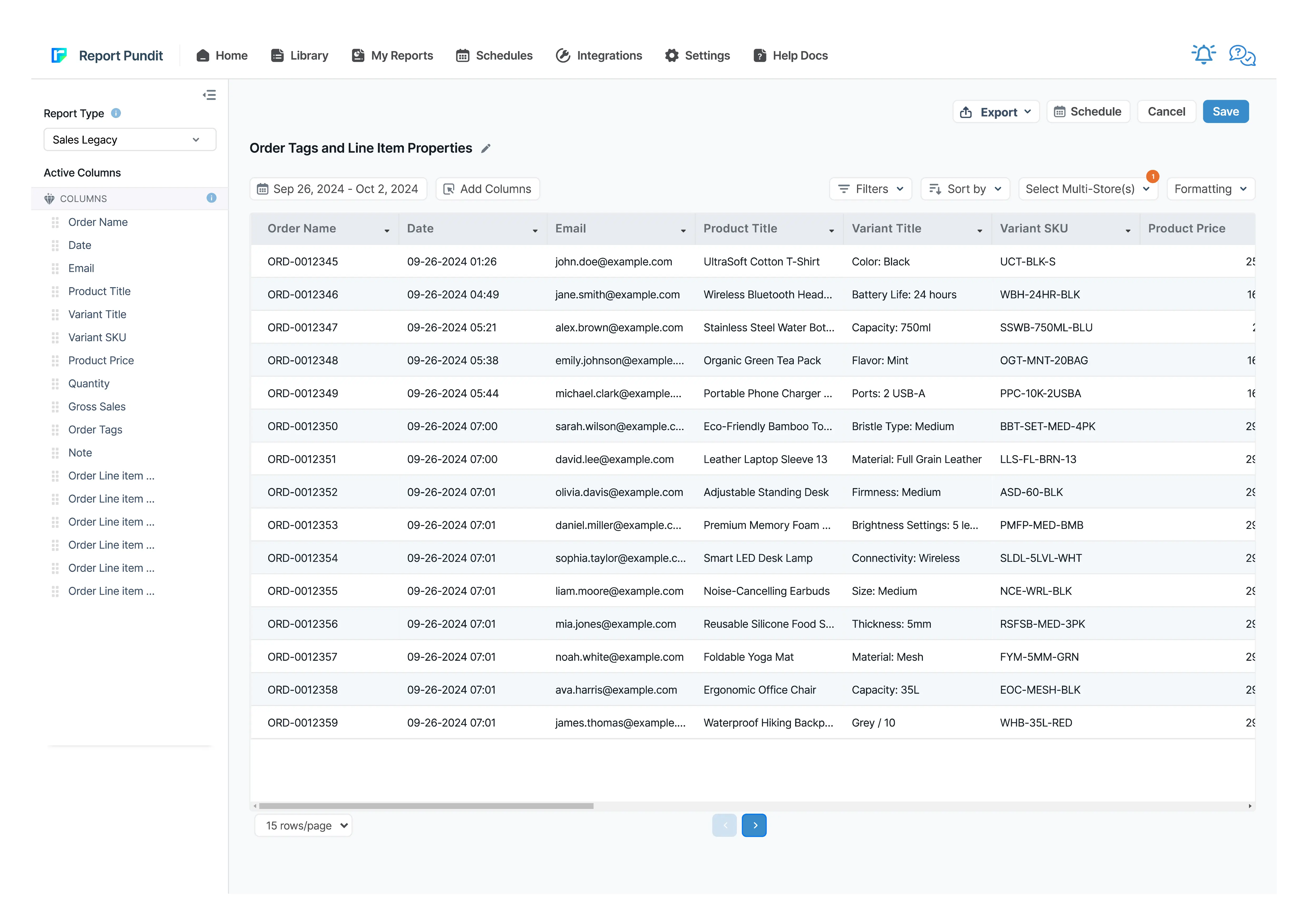Screen dimensions: 1307x924
Task: Click the pencil icon to rename report
Action: click(486, 149)
